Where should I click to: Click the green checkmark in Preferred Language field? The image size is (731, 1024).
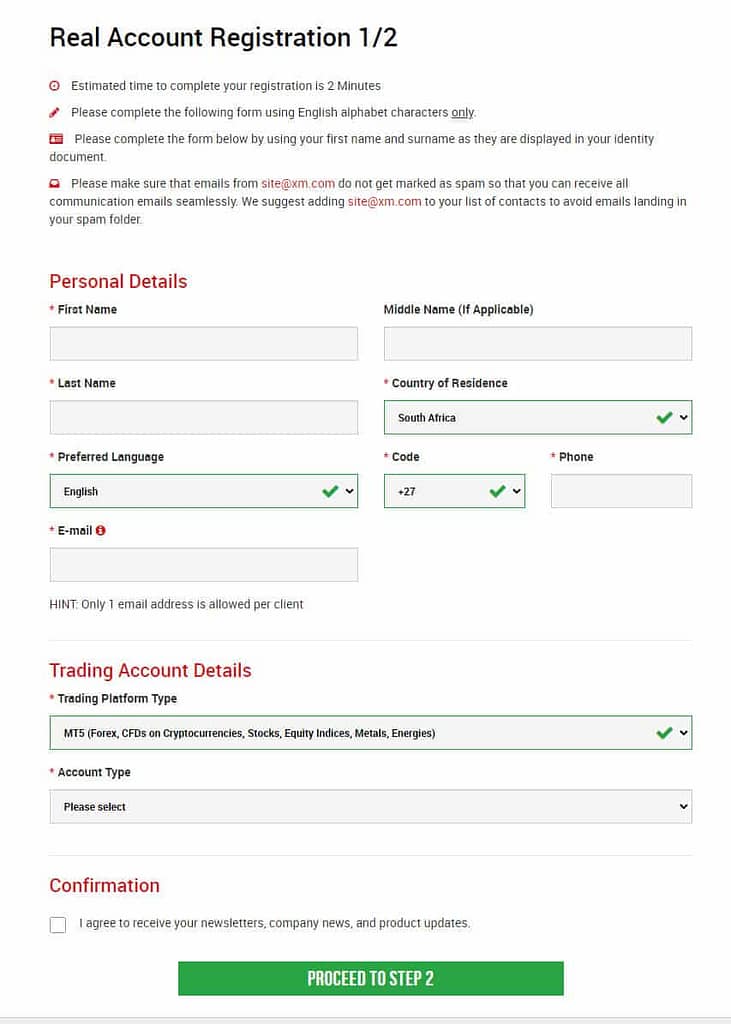coord(331,491)
